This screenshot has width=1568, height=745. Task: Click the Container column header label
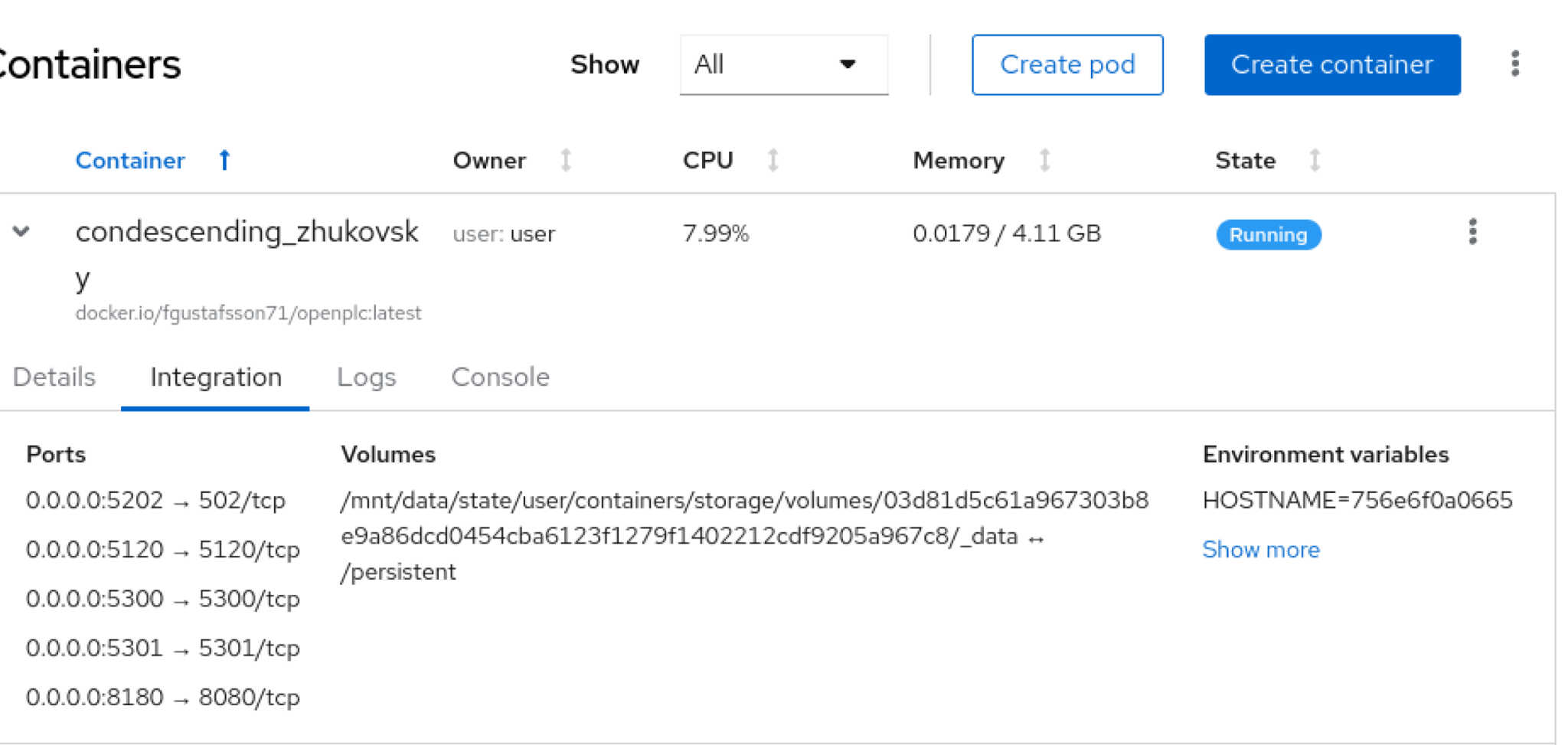(x=130, y=160)
